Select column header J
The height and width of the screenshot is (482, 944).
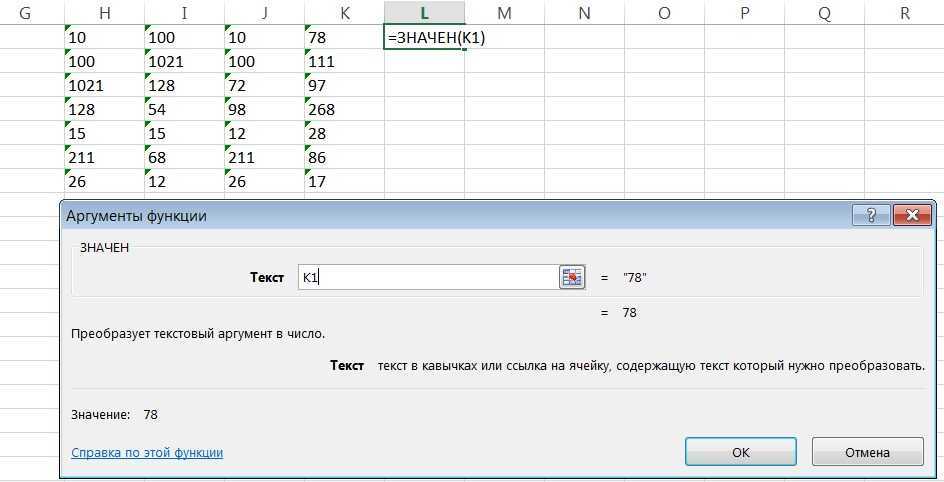click(264, 13)
